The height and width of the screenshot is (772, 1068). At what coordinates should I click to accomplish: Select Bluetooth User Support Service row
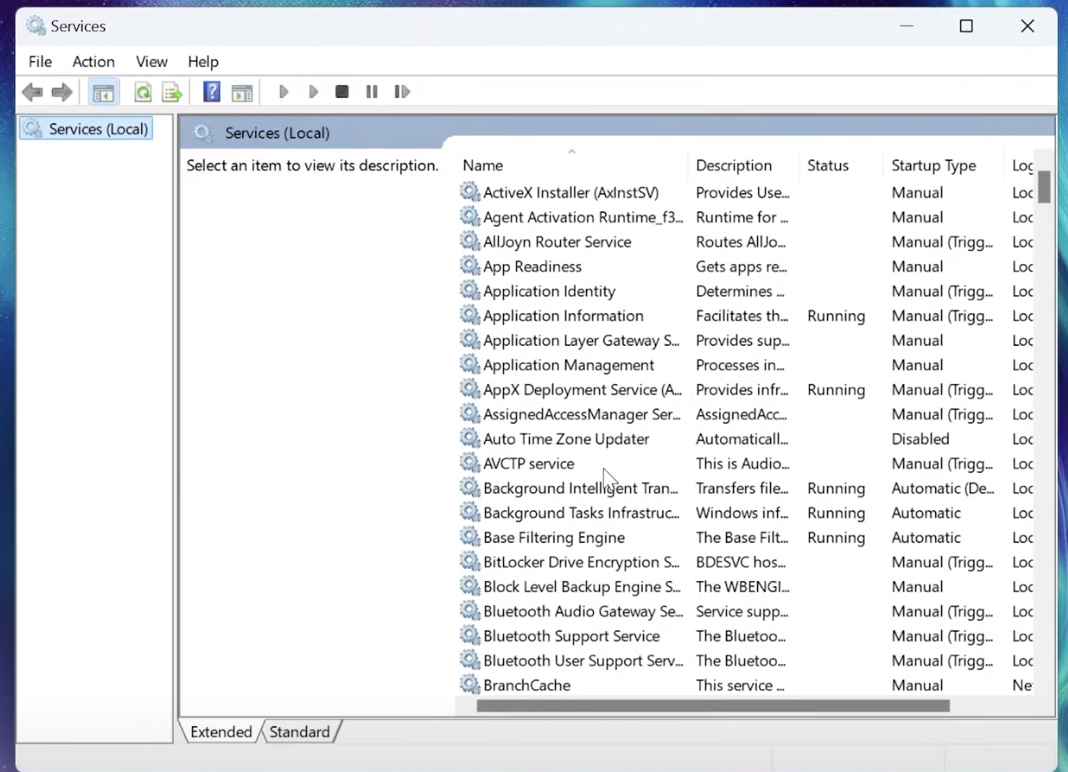click(745, 660)
